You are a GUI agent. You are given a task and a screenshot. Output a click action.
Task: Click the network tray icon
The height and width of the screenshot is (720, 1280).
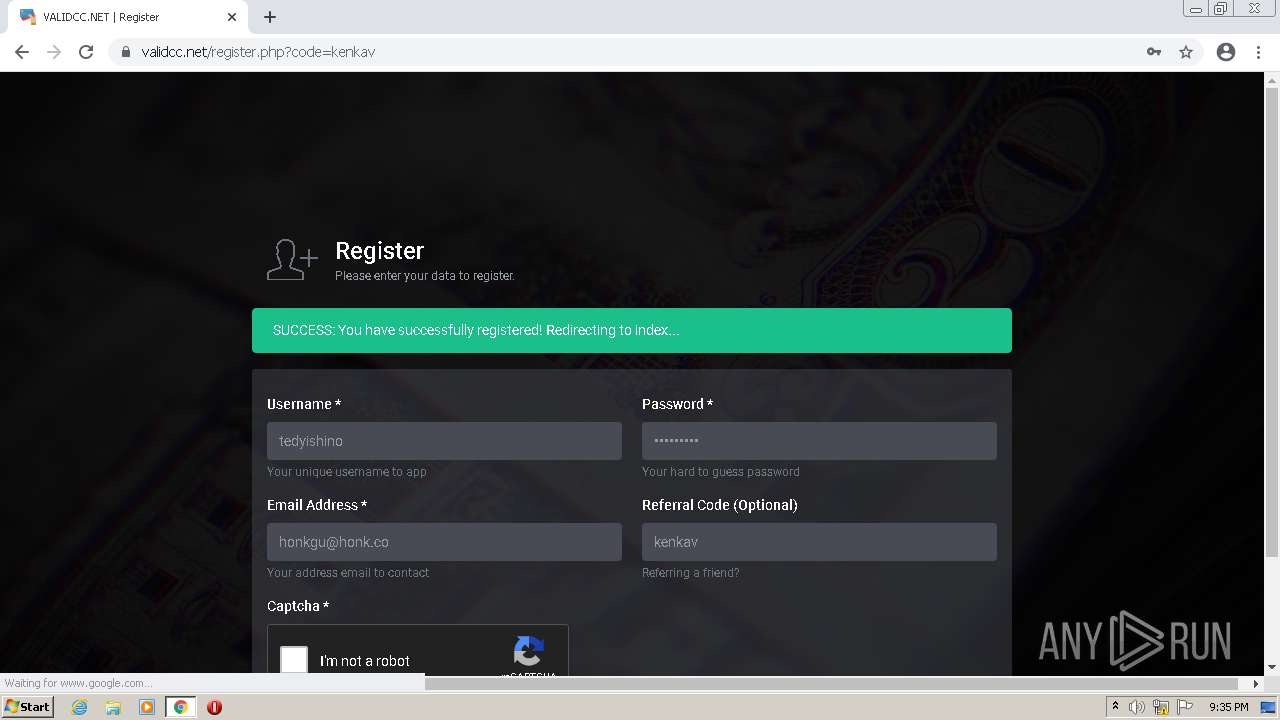1161,707
